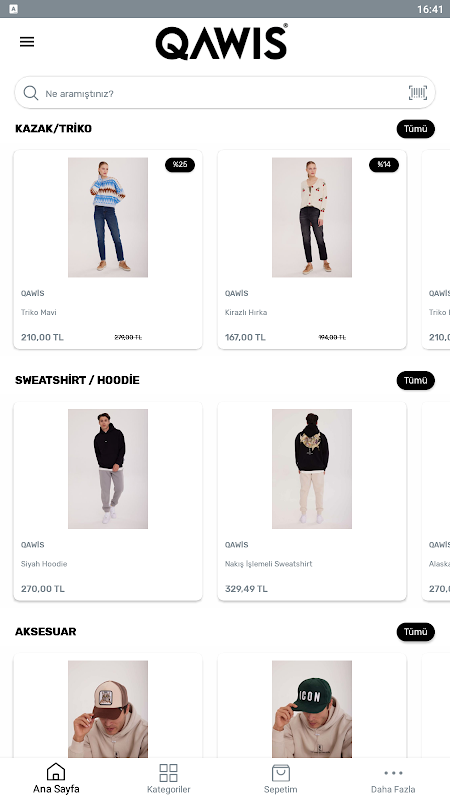Tap the %14 discount badge
The image size is (450, 800).
point(384,165)
